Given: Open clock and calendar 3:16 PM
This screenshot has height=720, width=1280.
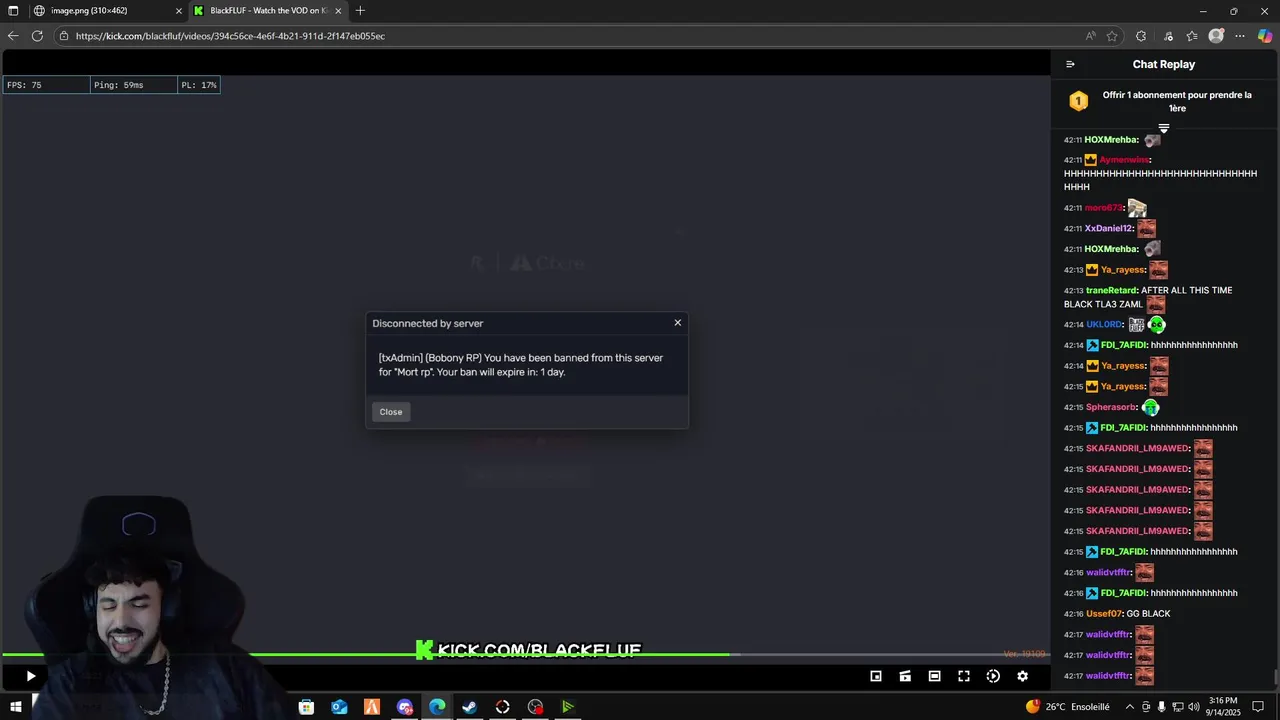Looking at the screenshot, I should click(1223, 706).
